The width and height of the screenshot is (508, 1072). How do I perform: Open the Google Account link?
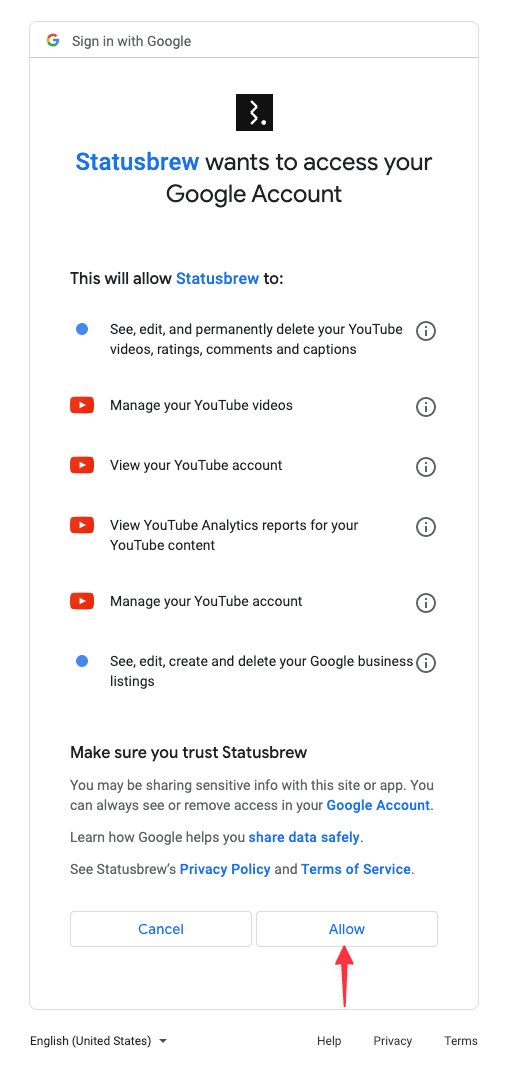pyautogui.click(x=378, y=805)
